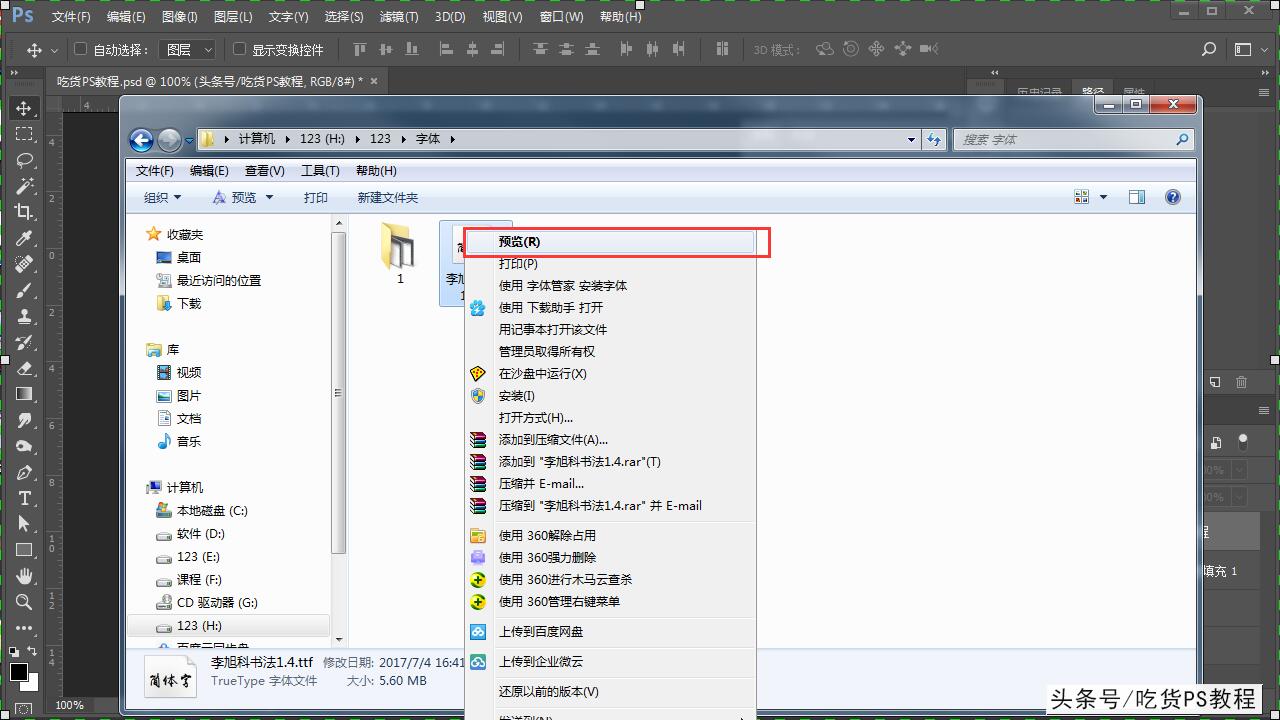Open the 图层 auto-select dropdown

188,49
